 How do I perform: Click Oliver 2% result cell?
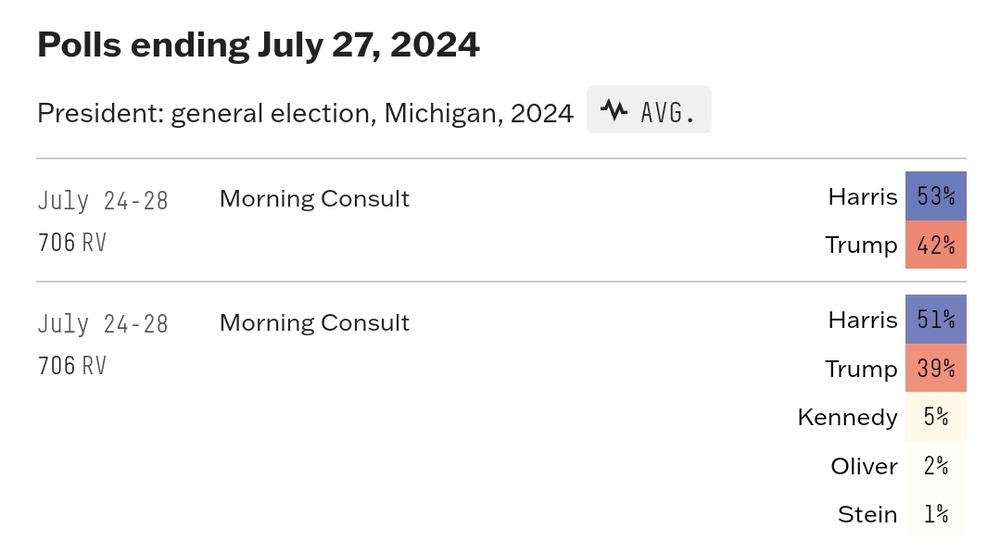[x=936, y=466]
